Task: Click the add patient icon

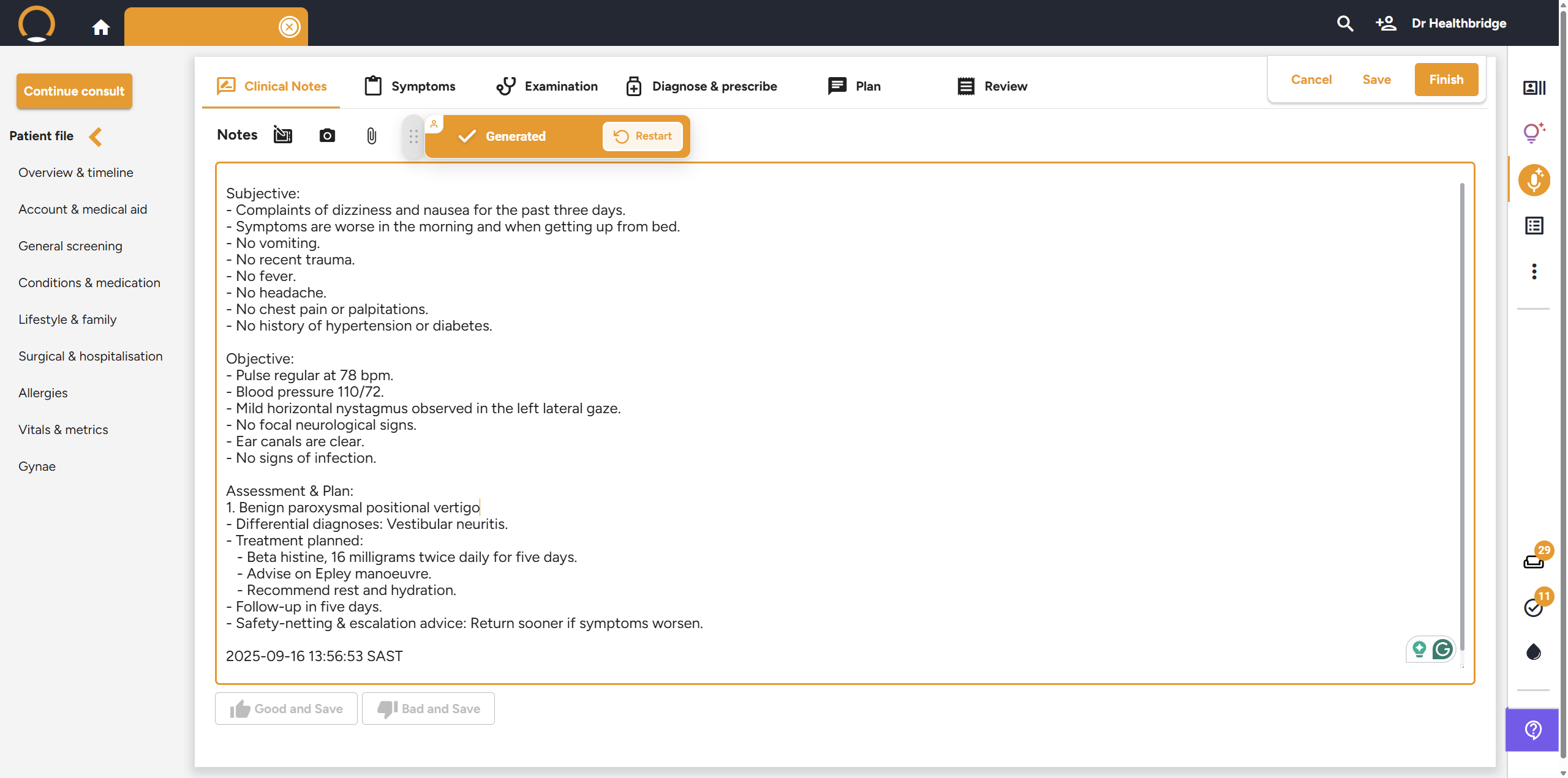Action: click(1385, 23)
